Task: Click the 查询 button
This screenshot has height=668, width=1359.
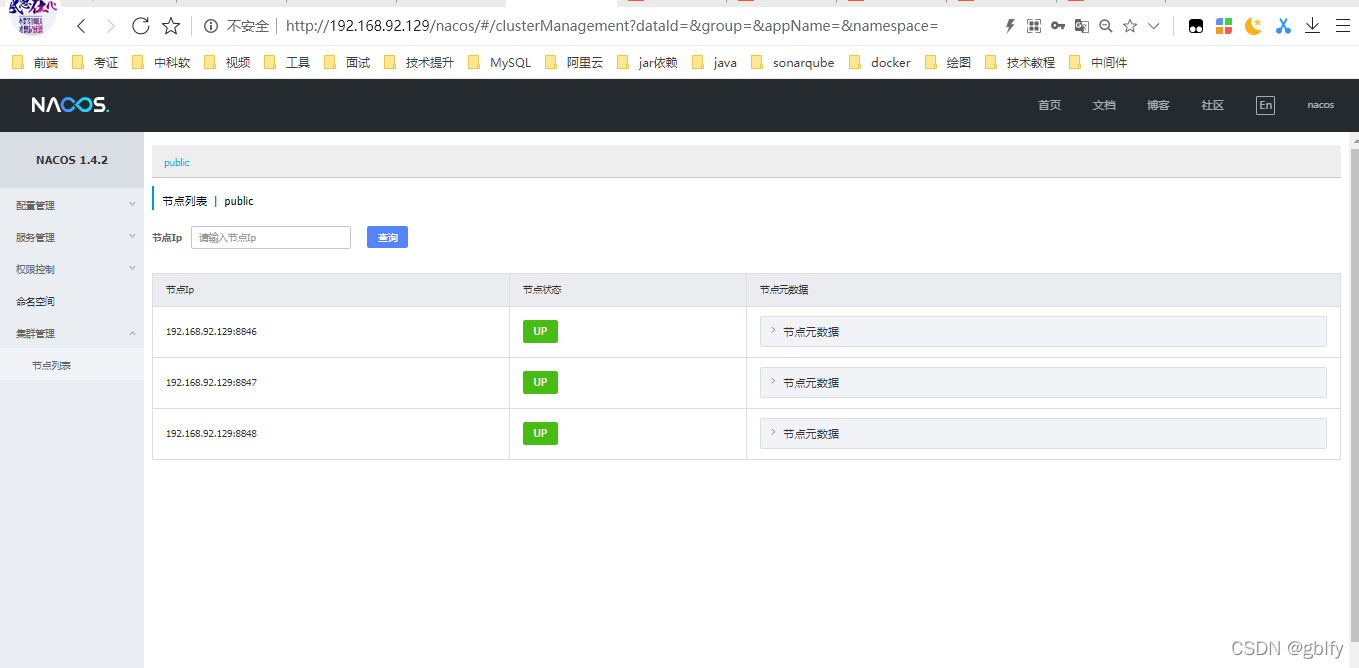Action: pos(387,237)
